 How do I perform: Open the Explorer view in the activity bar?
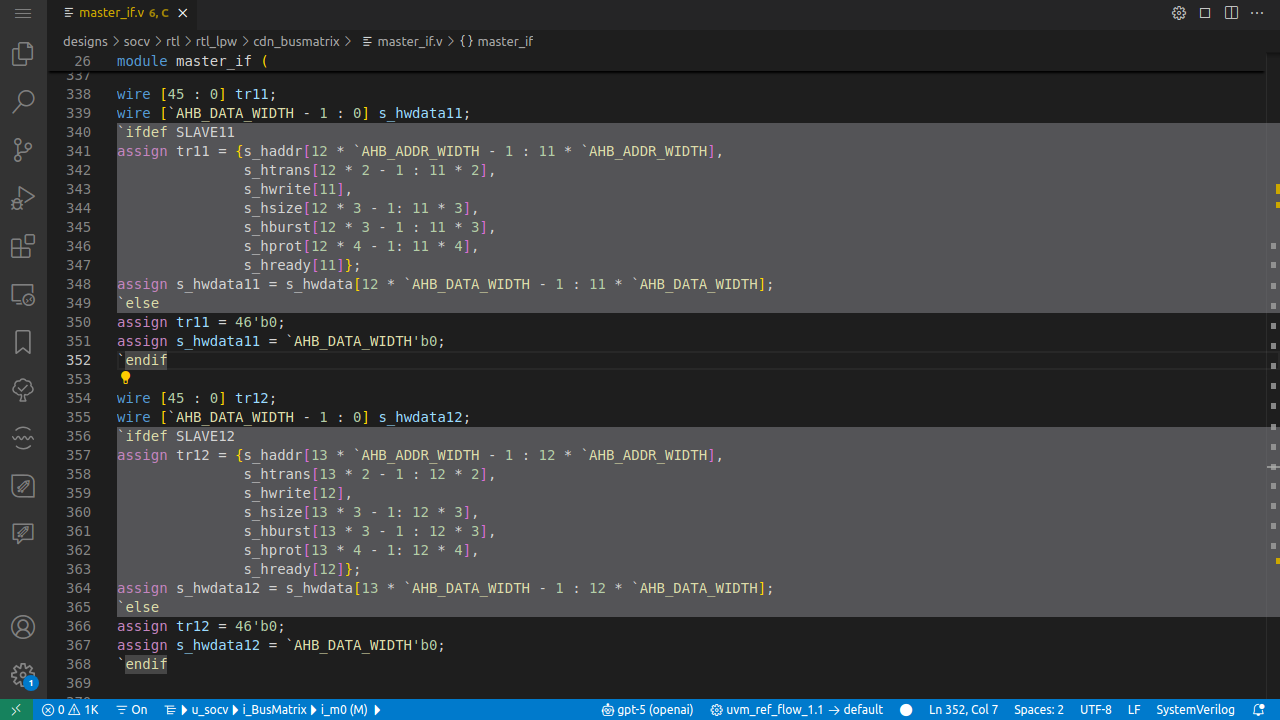22,53
